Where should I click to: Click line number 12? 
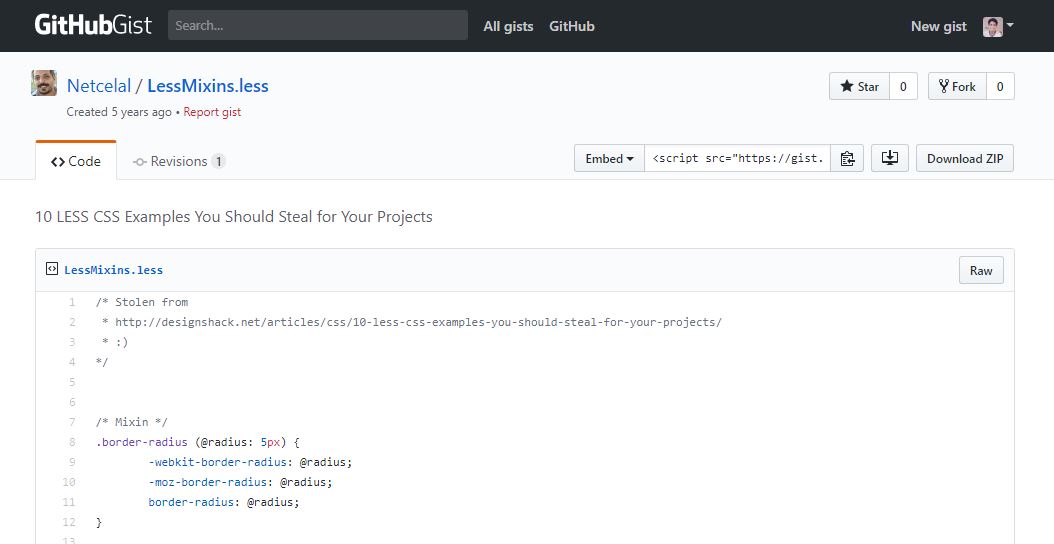click(x=69, y=522)
